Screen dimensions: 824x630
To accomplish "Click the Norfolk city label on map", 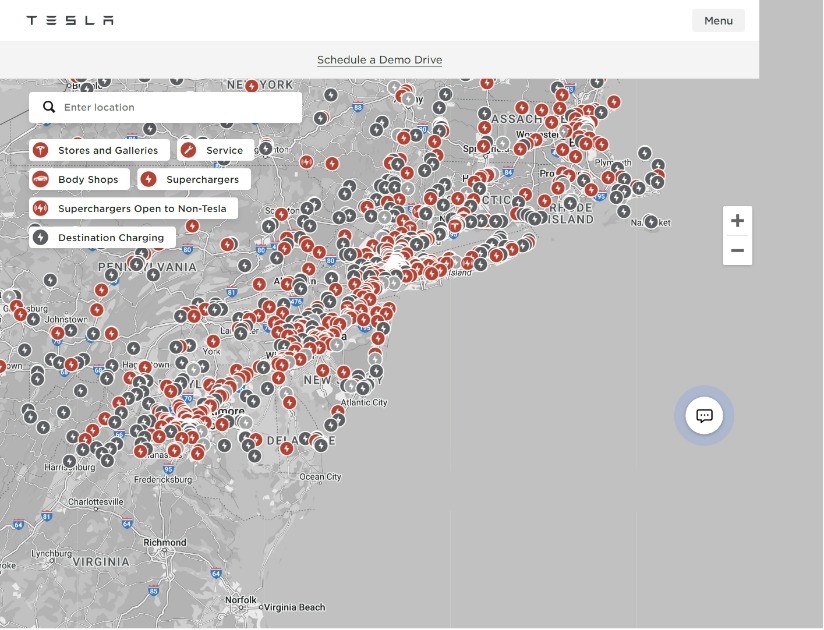I will (241, 600).
